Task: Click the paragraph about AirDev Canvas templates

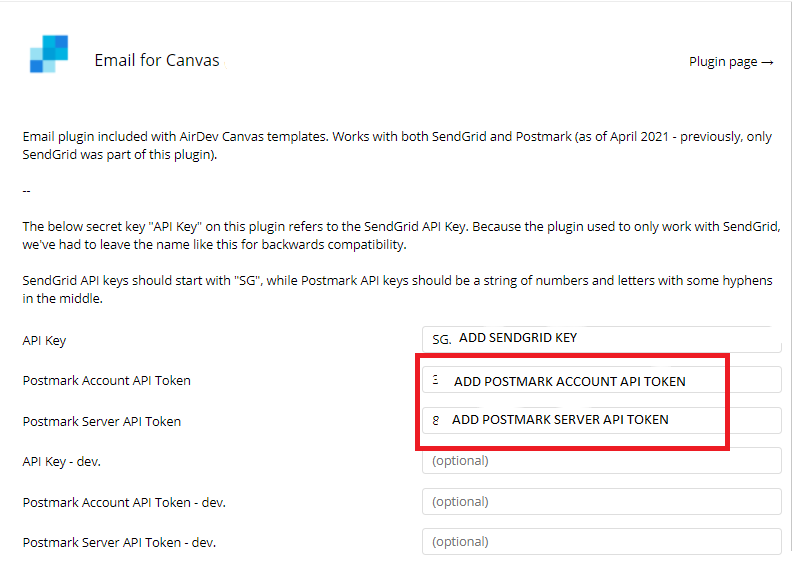Action: (x=396, y=146)
